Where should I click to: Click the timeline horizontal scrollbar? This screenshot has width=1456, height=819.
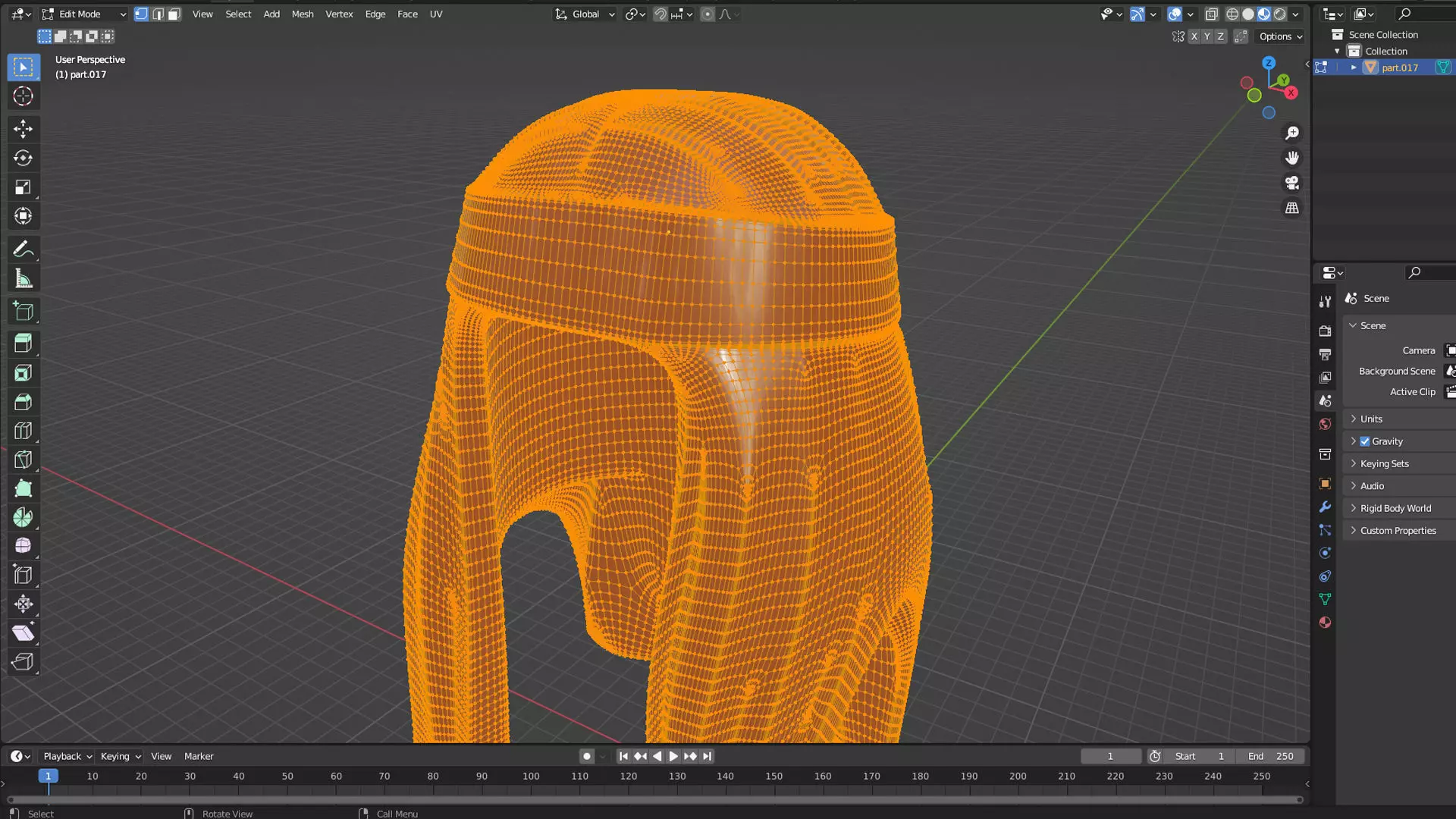point(655,799)
